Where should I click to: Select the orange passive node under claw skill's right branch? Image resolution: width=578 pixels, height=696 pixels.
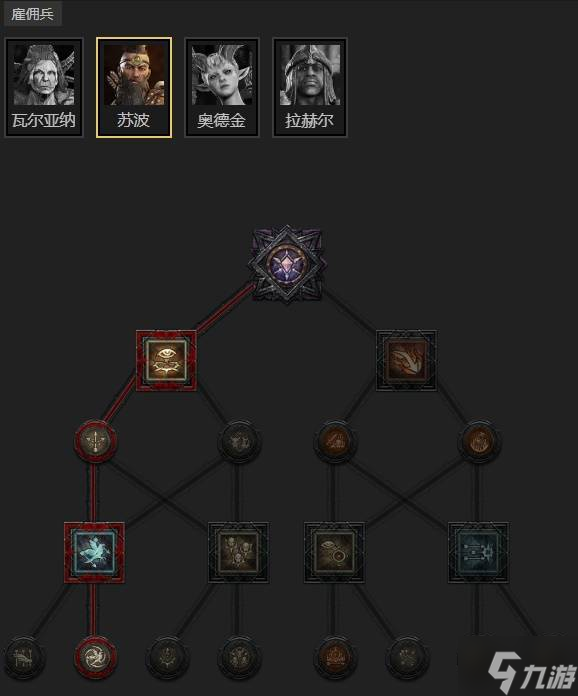[x=479, y=441]
